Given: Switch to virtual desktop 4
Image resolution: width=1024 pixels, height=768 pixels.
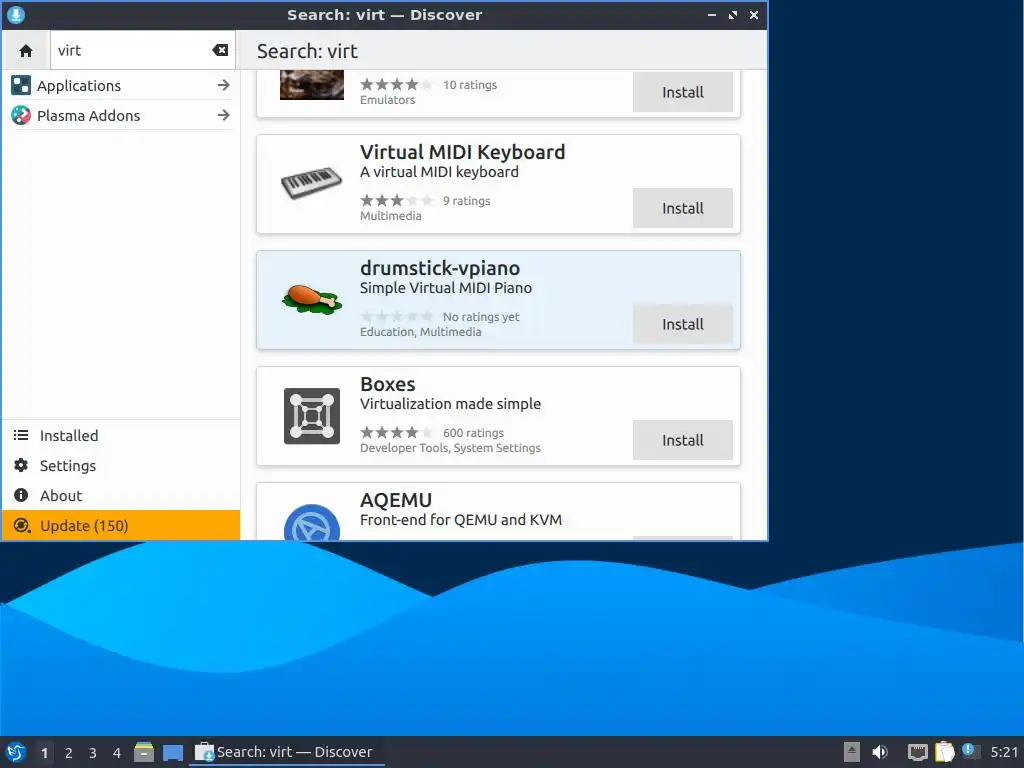Looking at the screenshot, I should click(117, 753).
